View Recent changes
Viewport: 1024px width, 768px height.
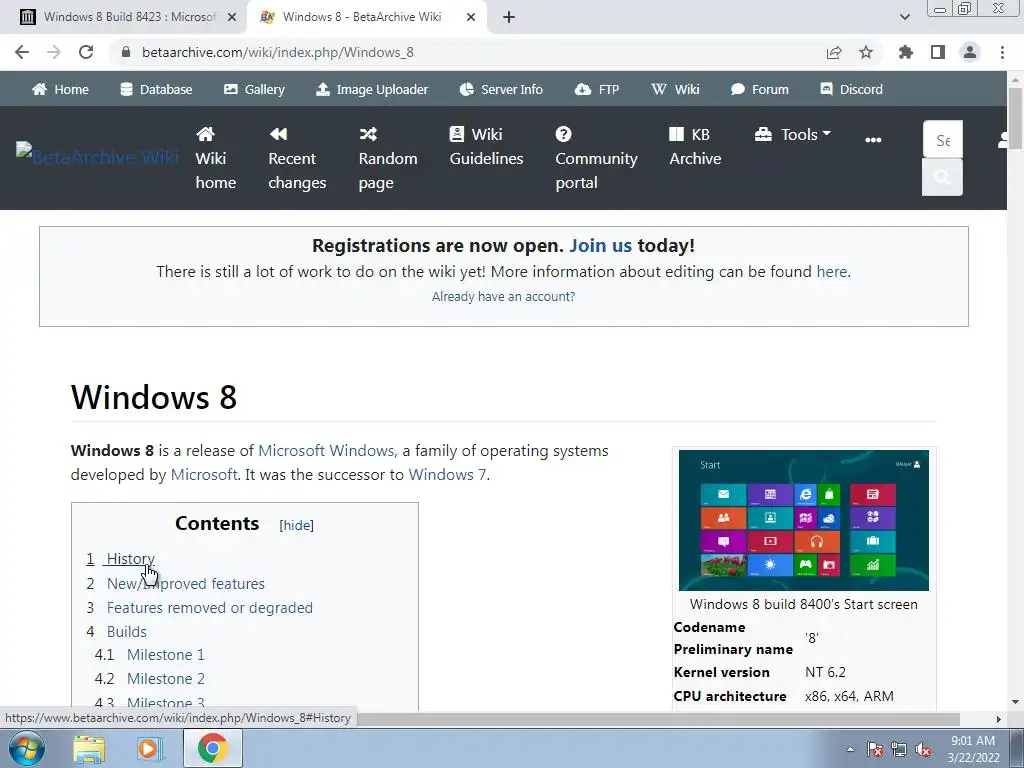[x=297, y=158]
